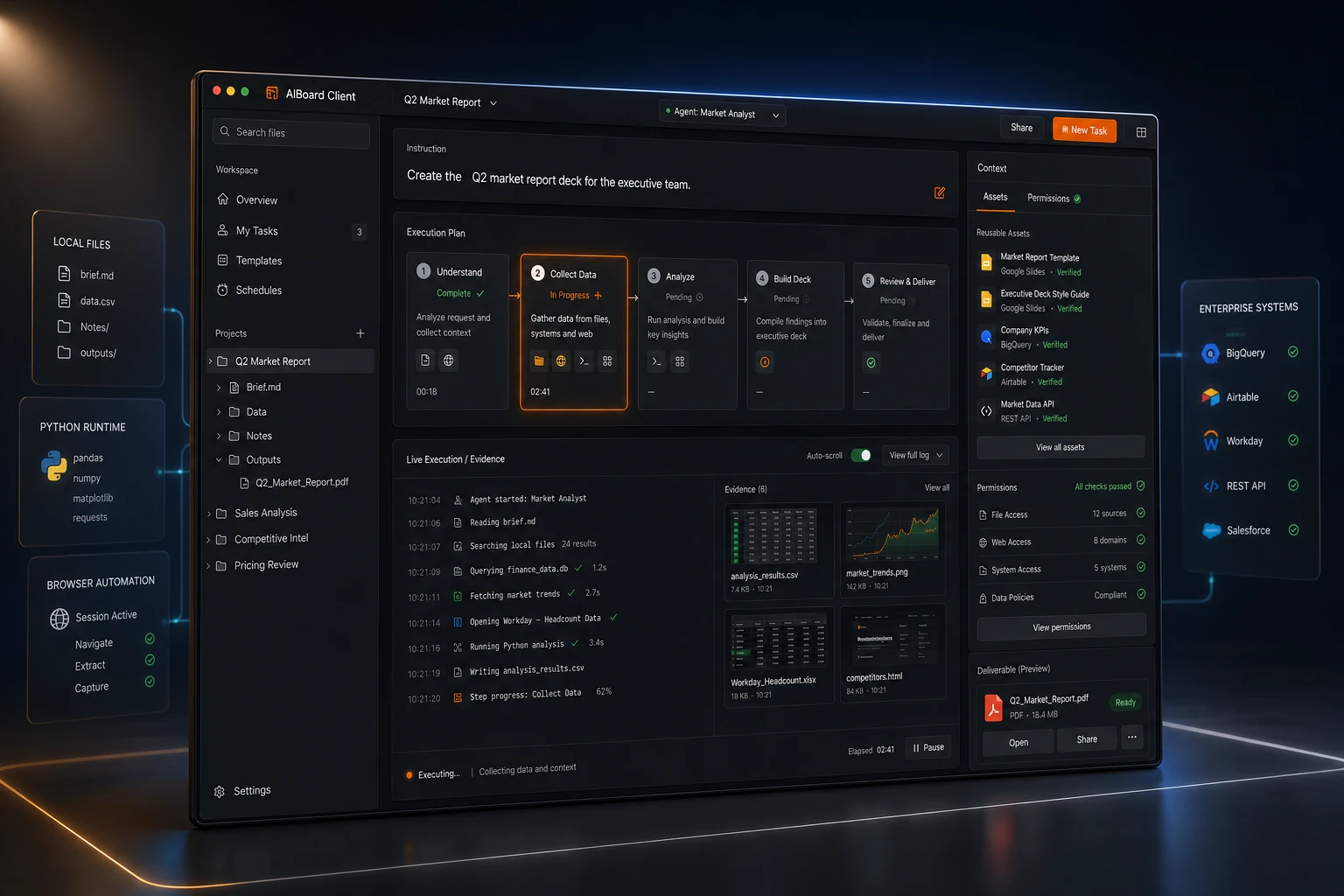Click the System Access permission check mark
This screenshot has width=1344, height=896.
[1141, 567]
